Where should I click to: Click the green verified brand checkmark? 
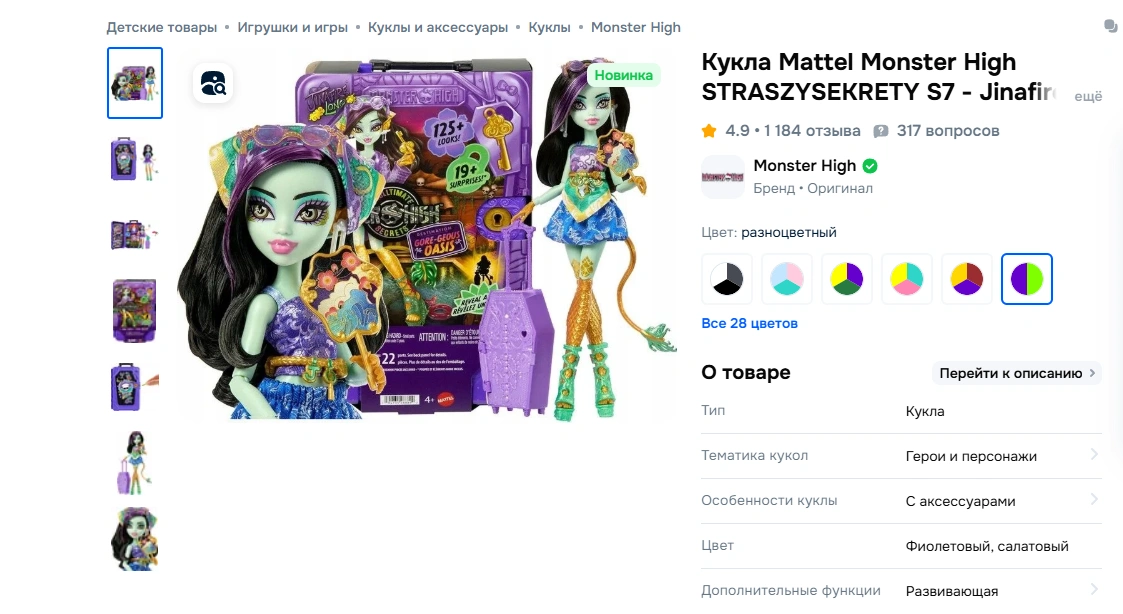[870, 166]
